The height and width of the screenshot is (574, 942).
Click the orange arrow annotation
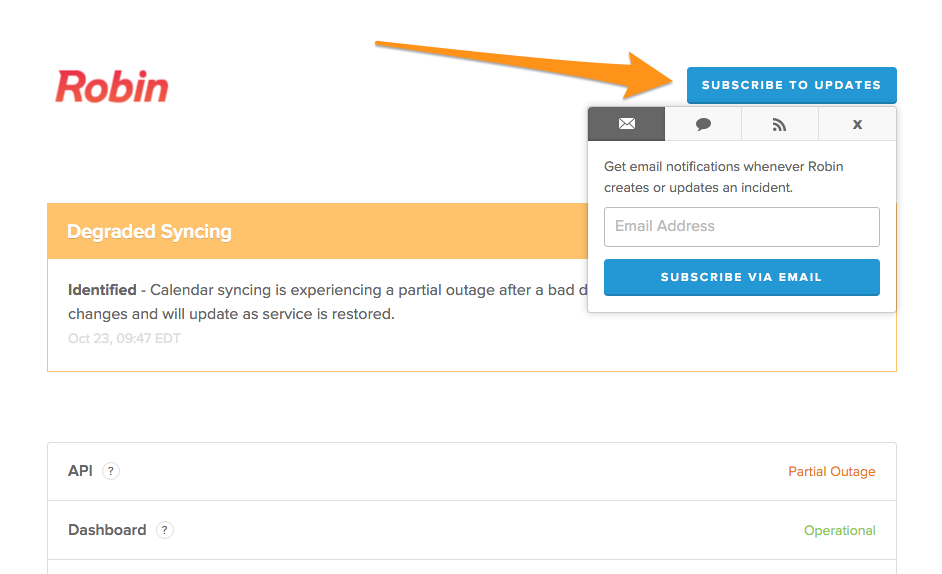click(524, 69)
